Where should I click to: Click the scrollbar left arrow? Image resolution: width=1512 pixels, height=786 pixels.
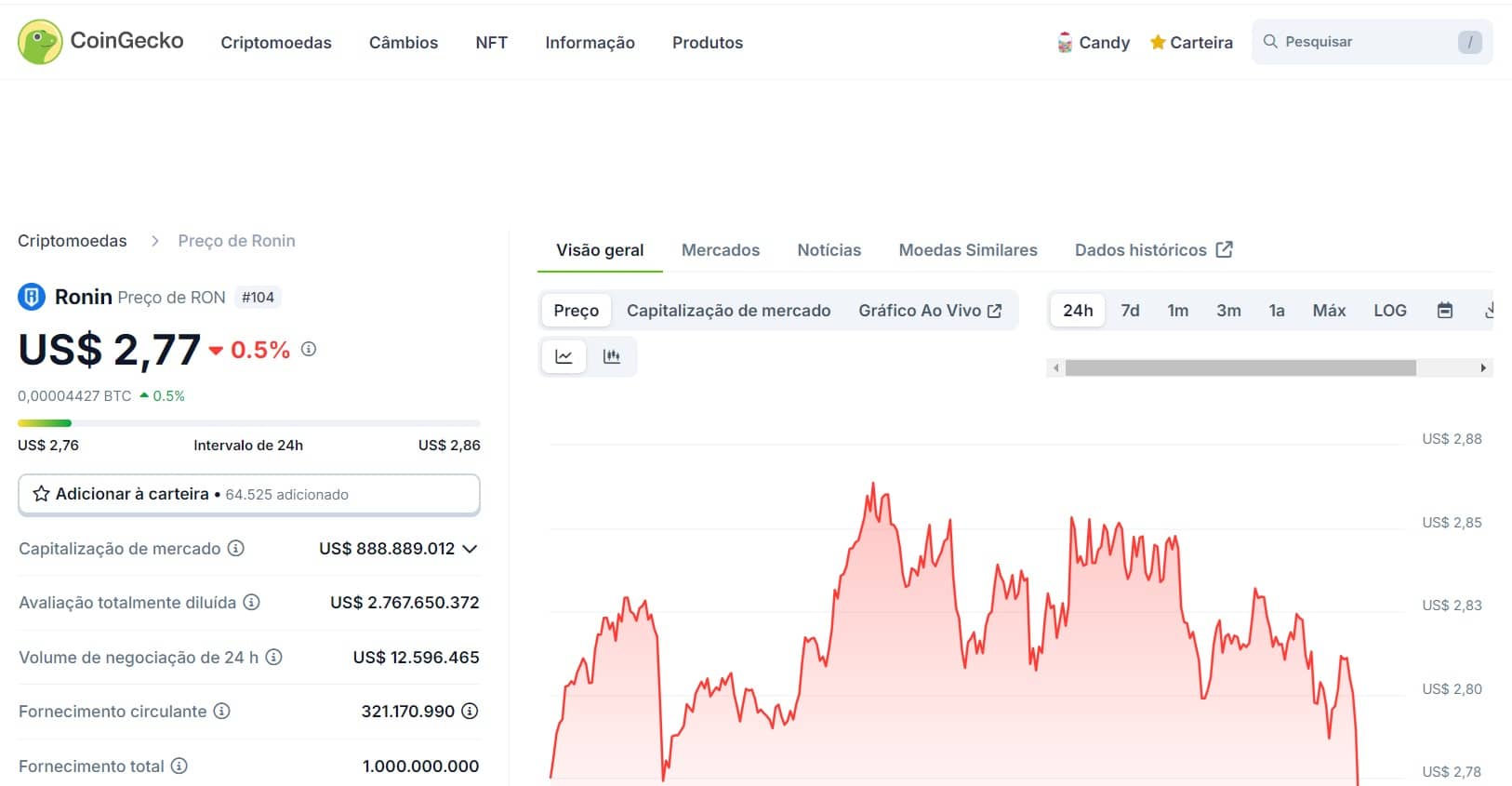point(1055,368)
